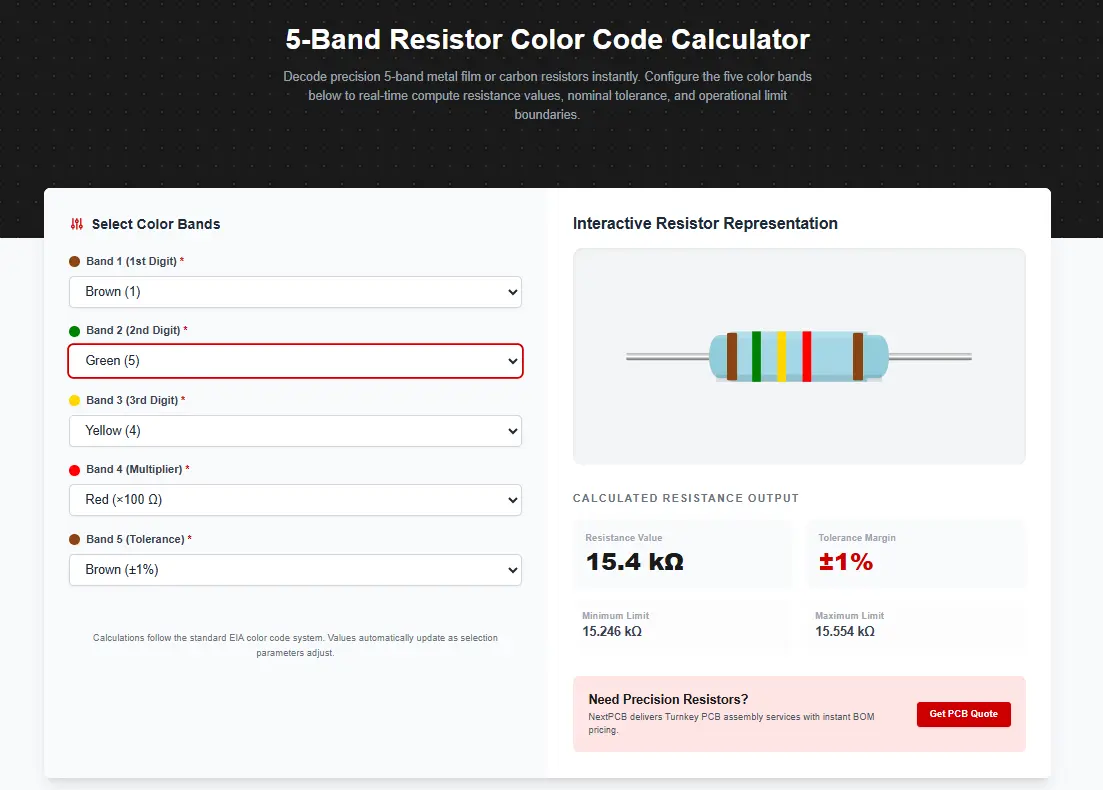Click the Need Precision Resistors? heading
The width and height of the screenshot is (1103, 790).
click(x=668, y=699)
